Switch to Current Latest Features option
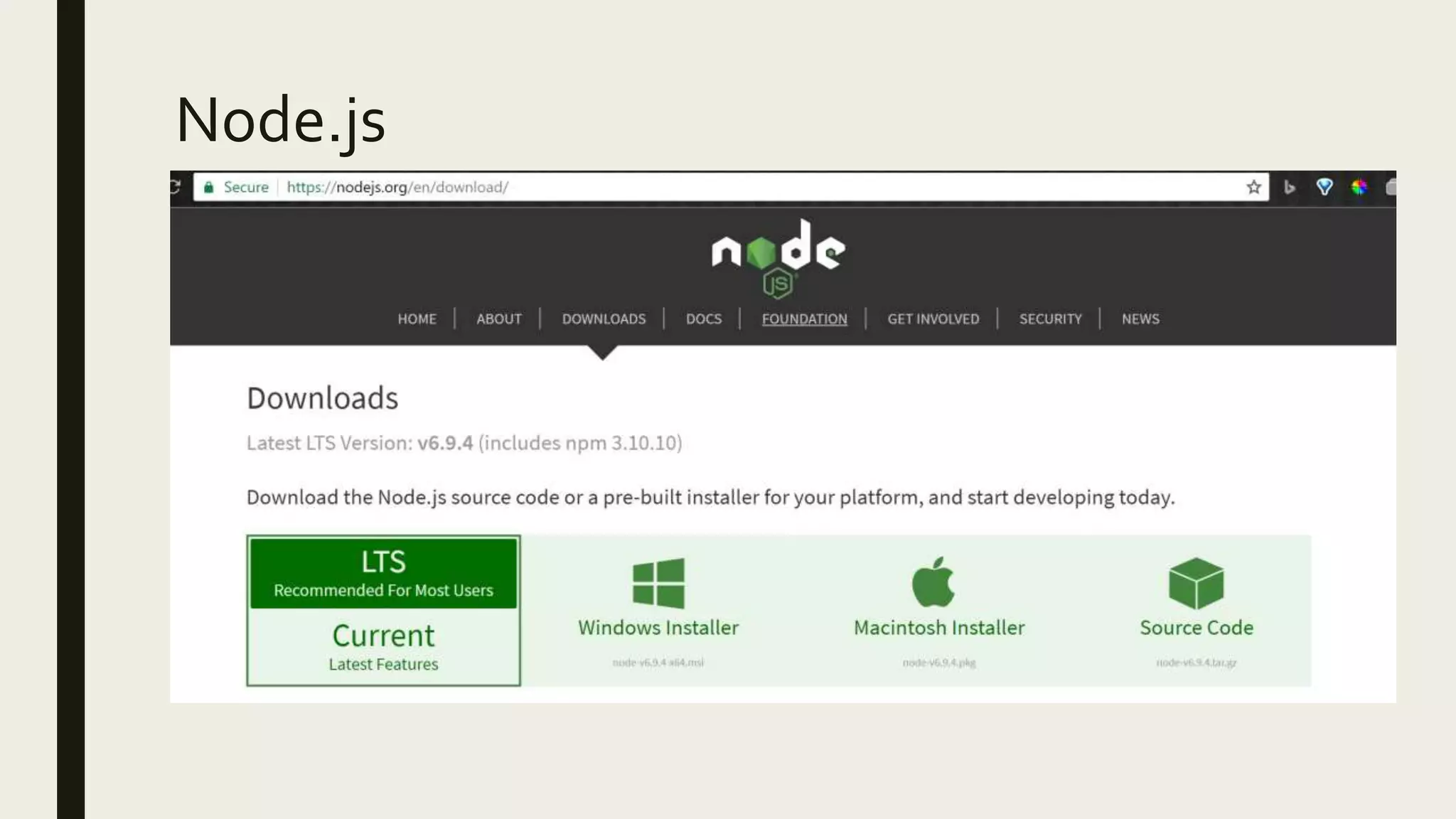Image resolution: width=1456 pixels, height=819 pixels. [x=383, y=646]
